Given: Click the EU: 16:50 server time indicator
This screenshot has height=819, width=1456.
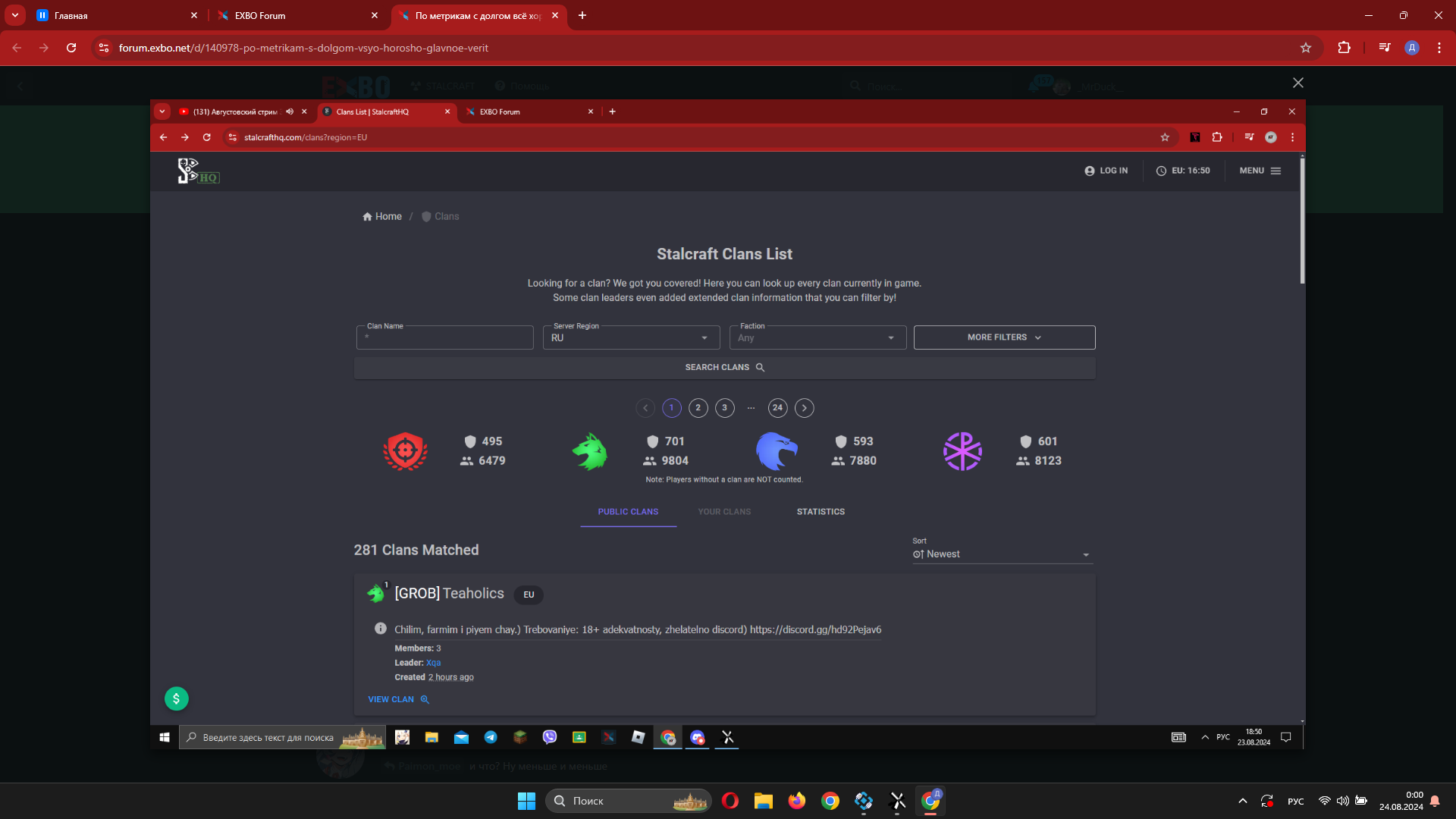Looking at the screenshot, I should pyautogui.click(x=1183, y=171).
